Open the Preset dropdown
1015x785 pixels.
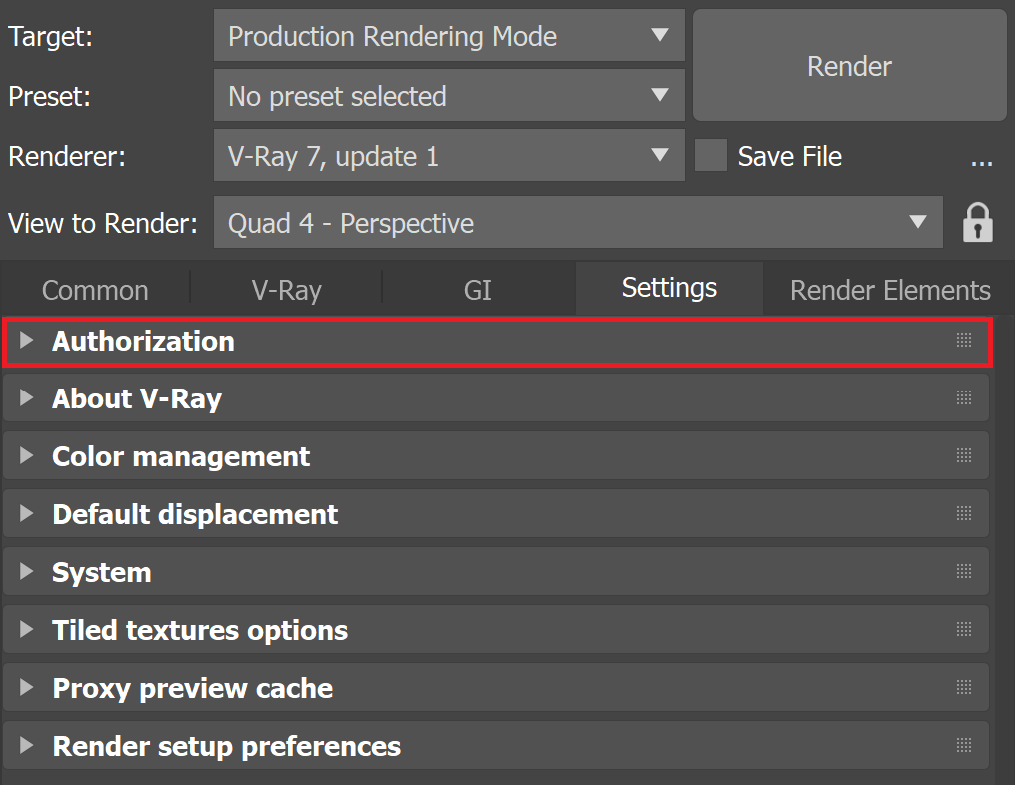coord(449,95)
